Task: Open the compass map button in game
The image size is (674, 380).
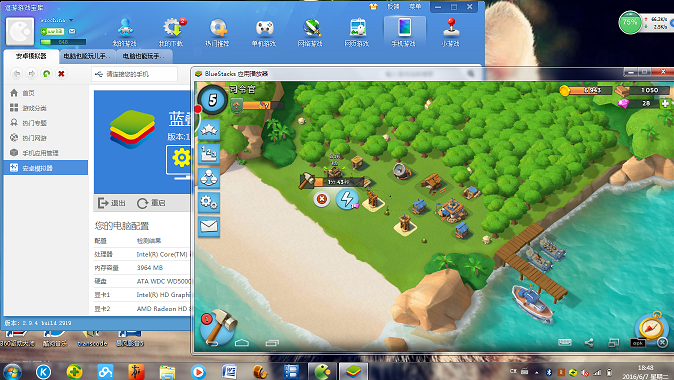Action: pos(650,328)
